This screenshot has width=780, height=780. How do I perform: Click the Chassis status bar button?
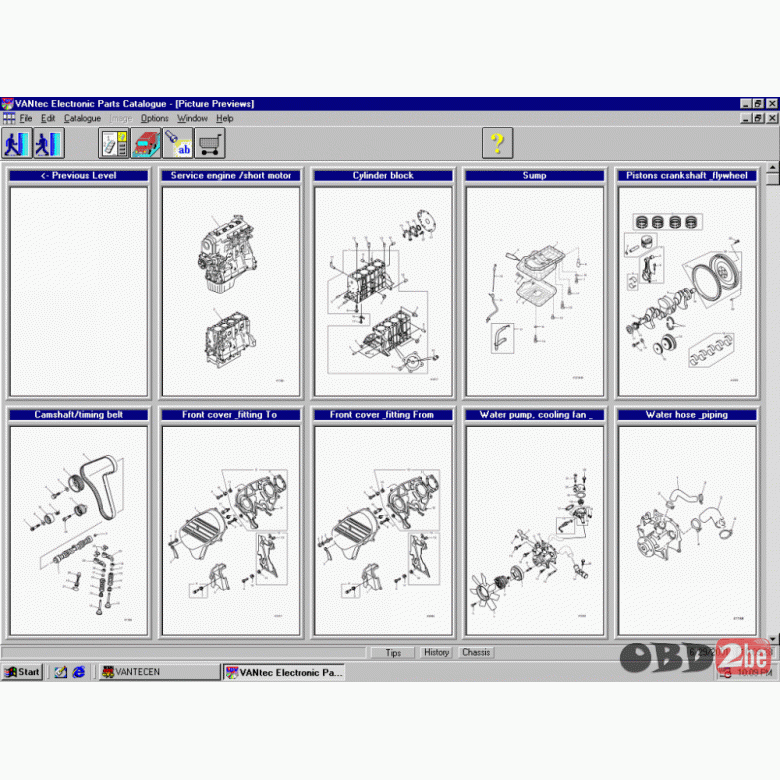(476, 652)
